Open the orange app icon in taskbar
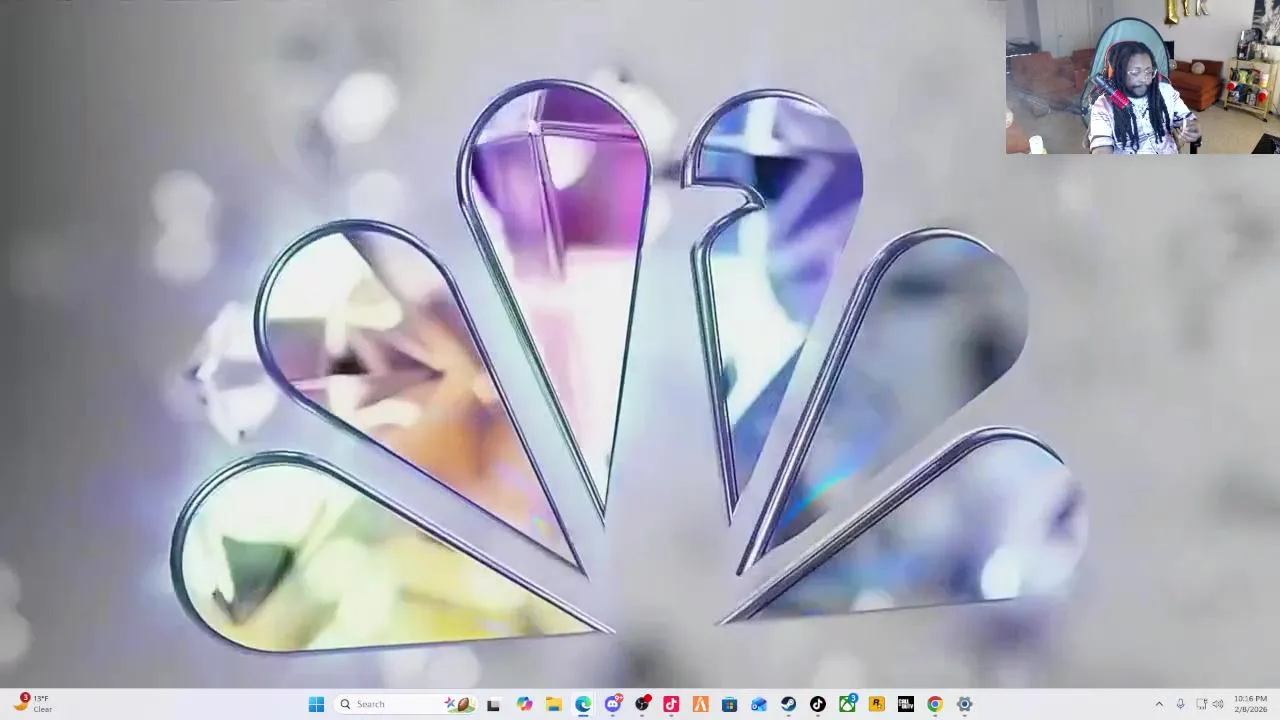1280x720 pixels. pos(700,704)
